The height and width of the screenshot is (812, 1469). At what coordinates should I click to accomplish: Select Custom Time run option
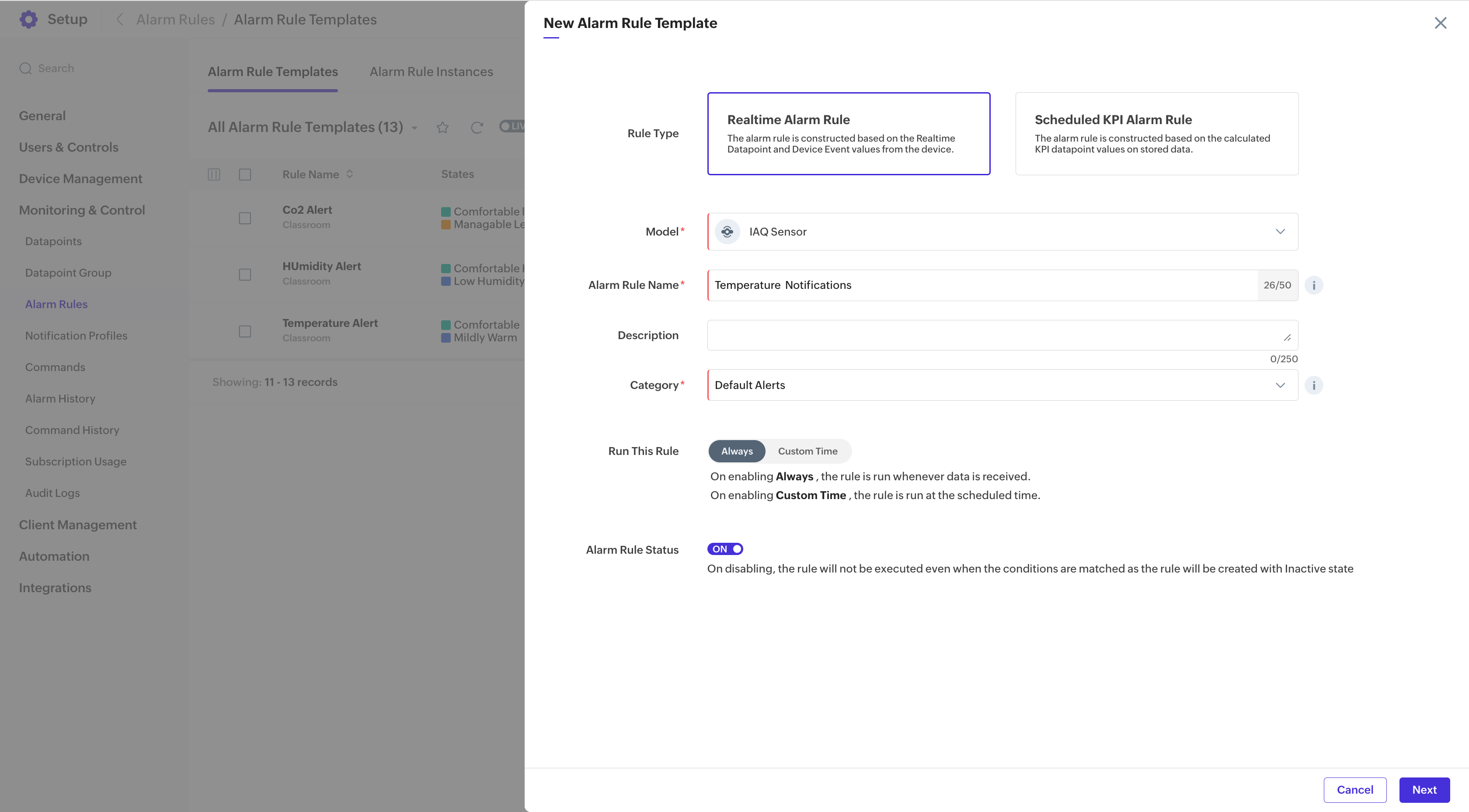click(x=808, y=451)
